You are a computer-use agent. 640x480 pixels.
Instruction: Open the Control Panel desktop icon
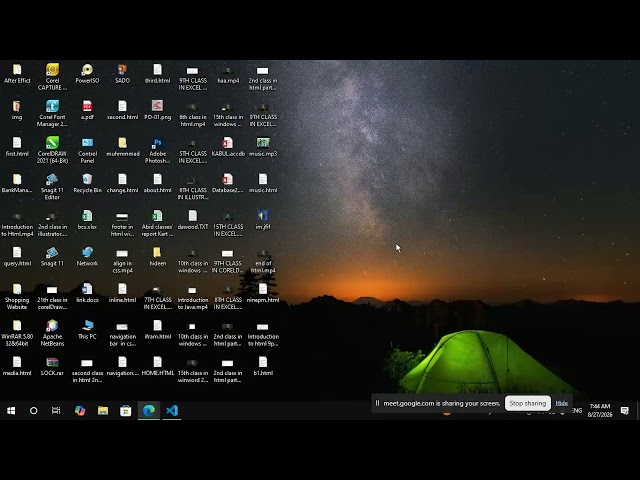(x=87, y=150)
